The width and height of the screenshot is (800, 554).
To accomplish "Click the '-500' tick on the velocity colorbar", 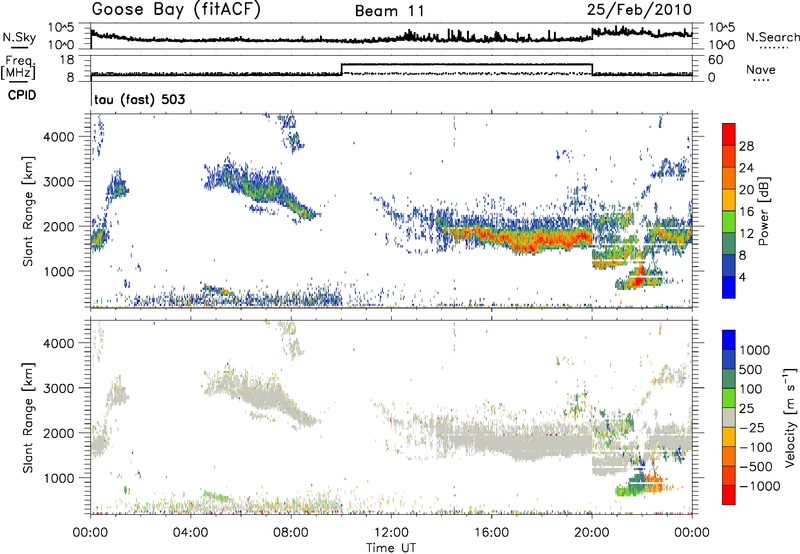I will point(756,466).
